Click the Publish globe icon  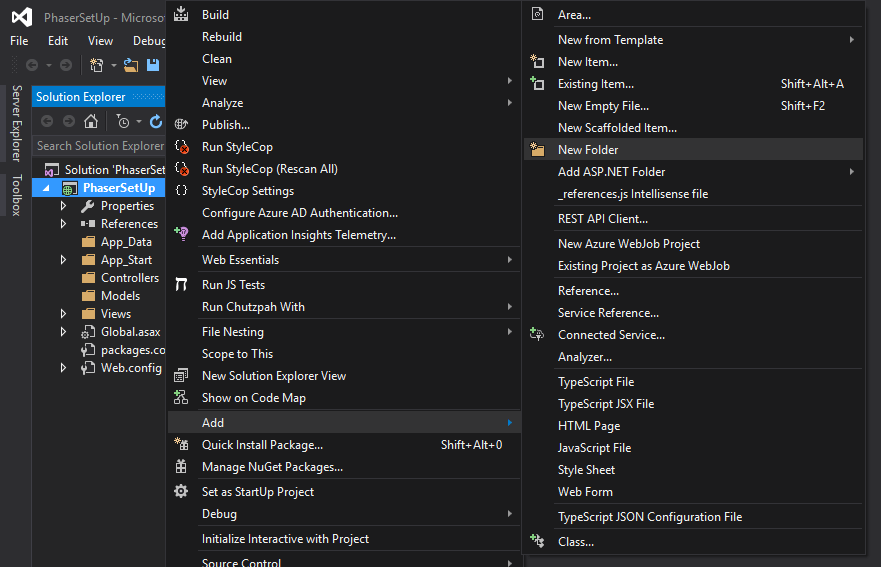pos(181,124)
